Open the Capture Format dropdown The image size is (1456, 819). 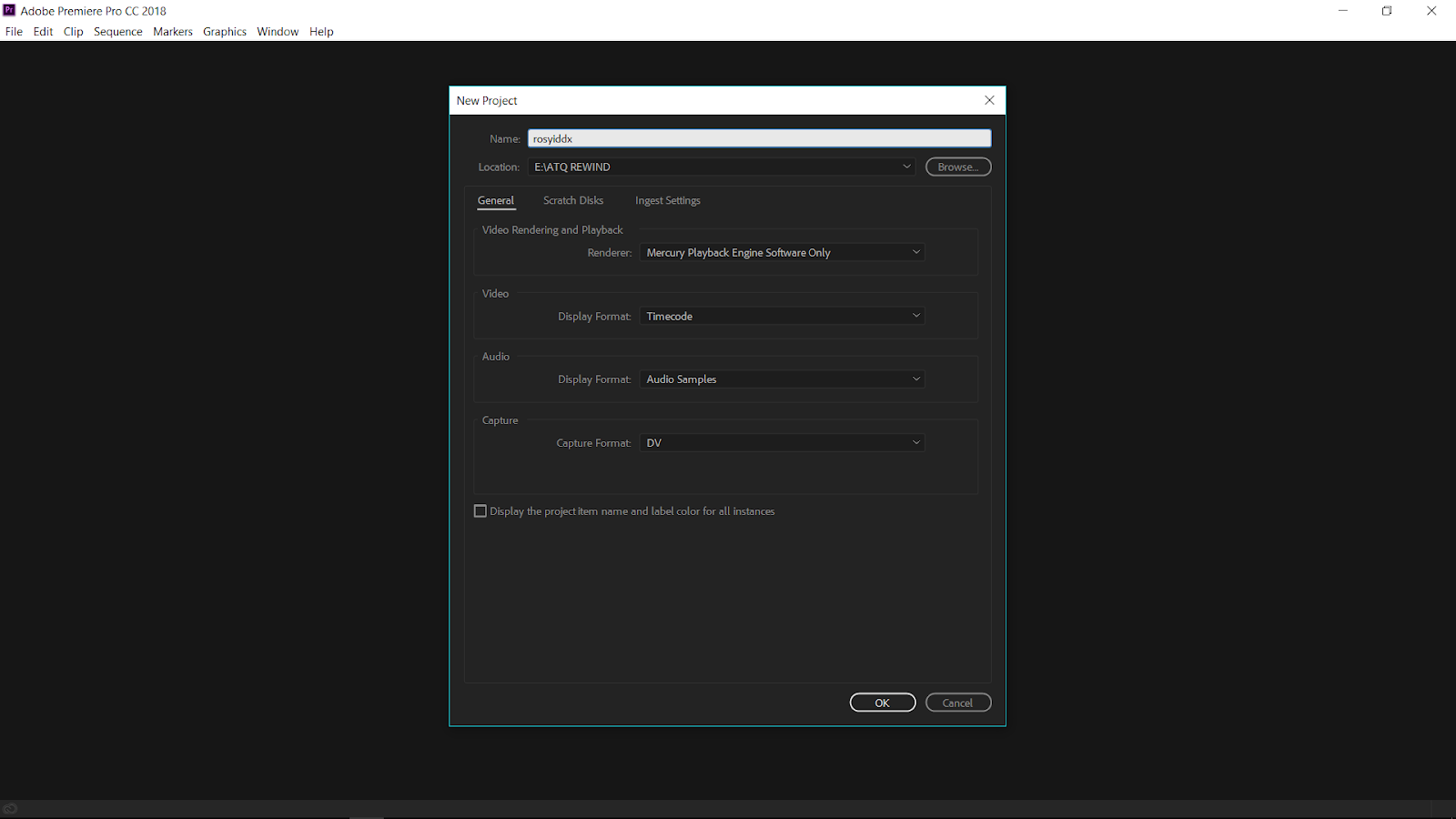(x=783, y=442)
